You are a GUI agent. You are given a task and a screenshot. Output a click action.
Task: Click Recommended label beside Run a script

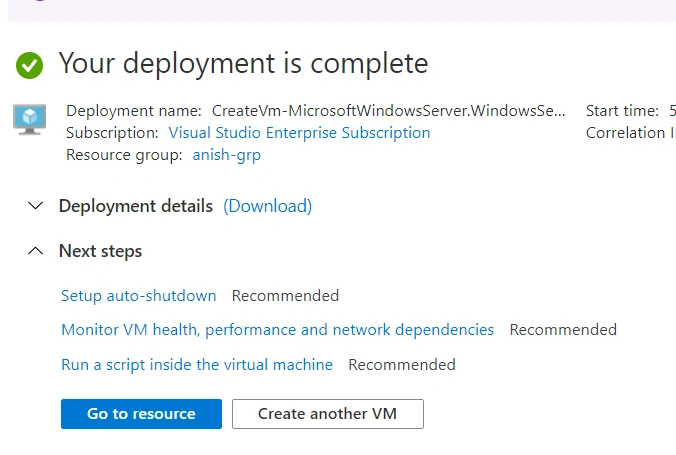(402, 365)
